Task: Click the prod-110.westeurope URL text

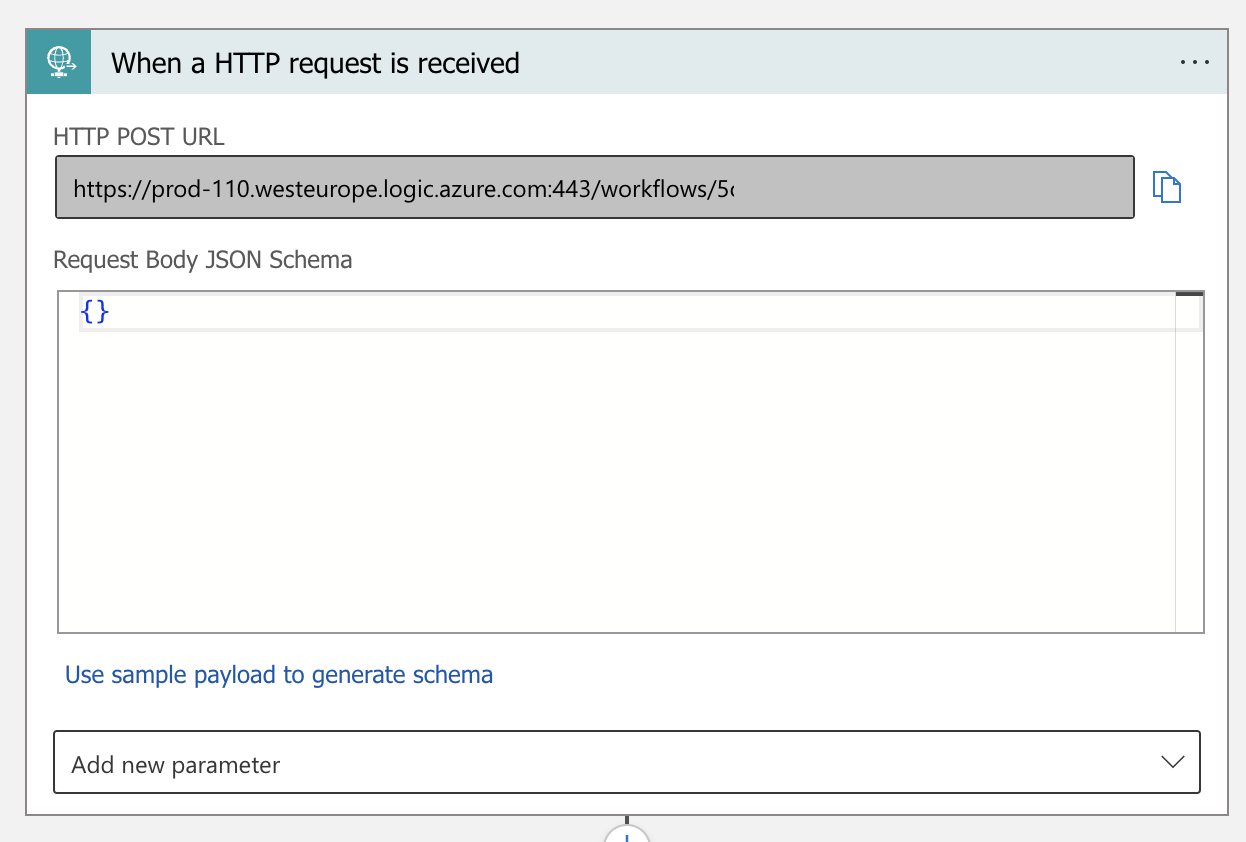Action: (x=400, y=187)
